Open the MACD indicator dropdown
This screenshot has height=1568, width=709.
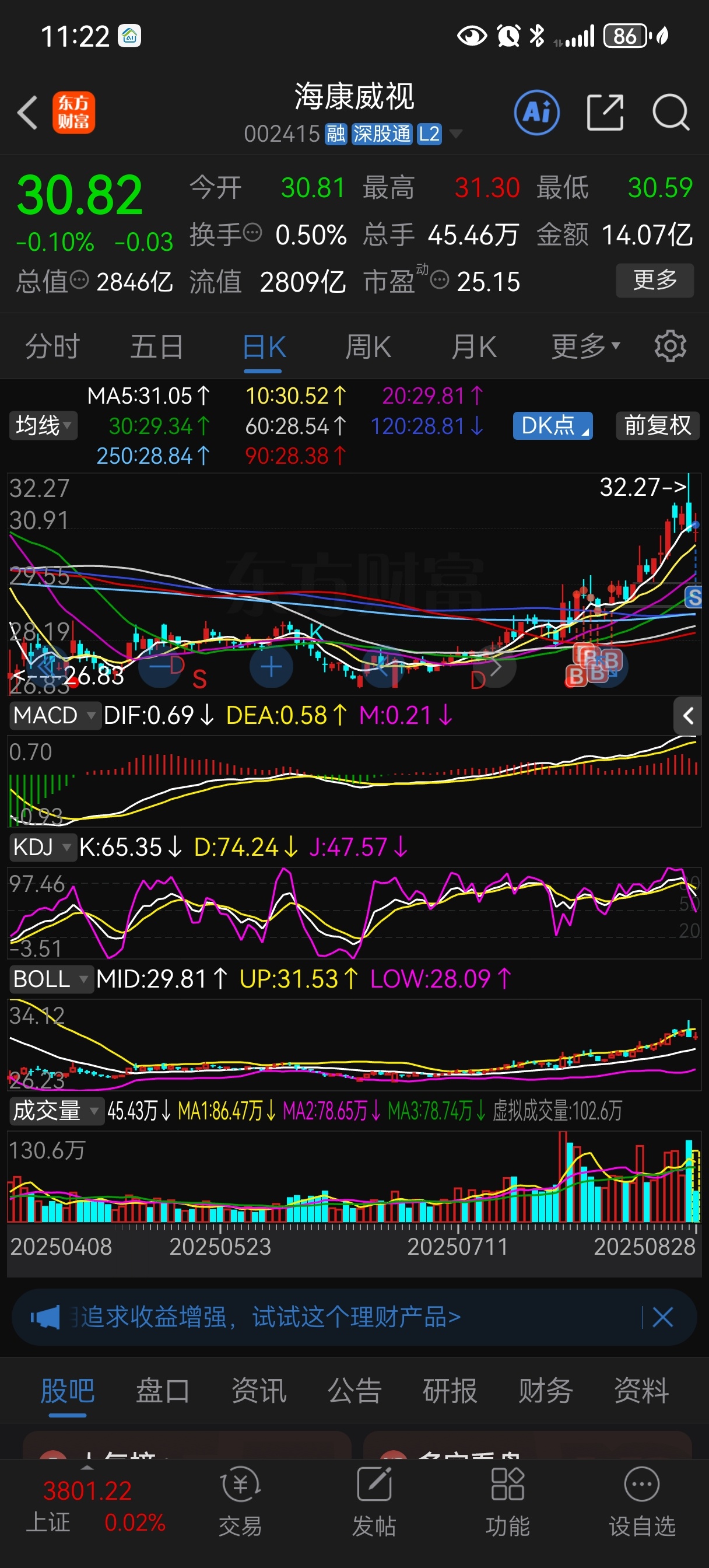55,716
